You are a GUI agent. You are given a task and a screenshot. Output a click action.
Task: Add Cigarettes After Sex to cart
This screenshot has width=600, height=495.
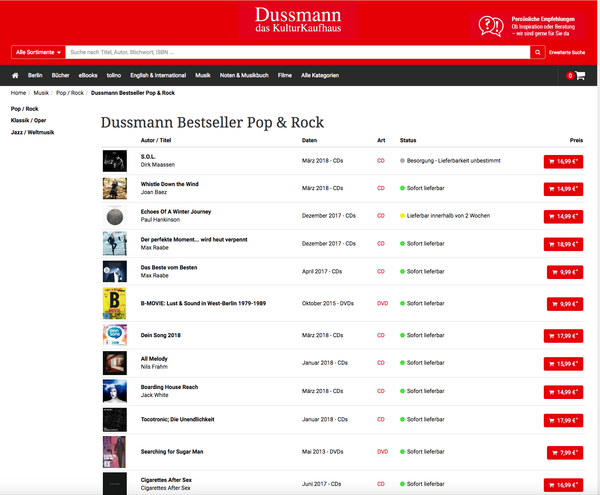[563, 485]
